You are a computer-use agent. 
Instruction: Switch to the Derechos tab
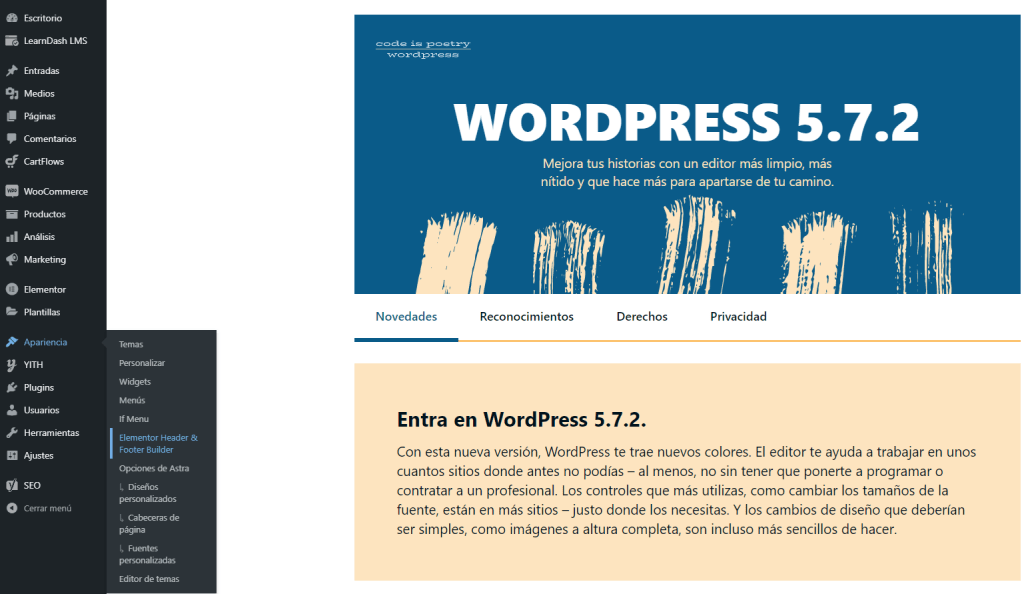coord(642,317)
